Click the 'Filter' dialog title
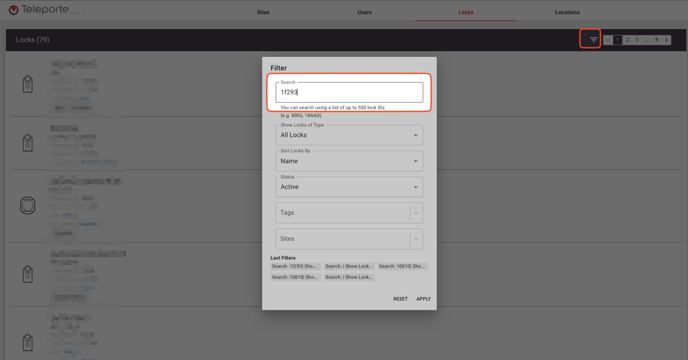Image resolution: width=688 pixels, height=360 pixels. point(279,68)
